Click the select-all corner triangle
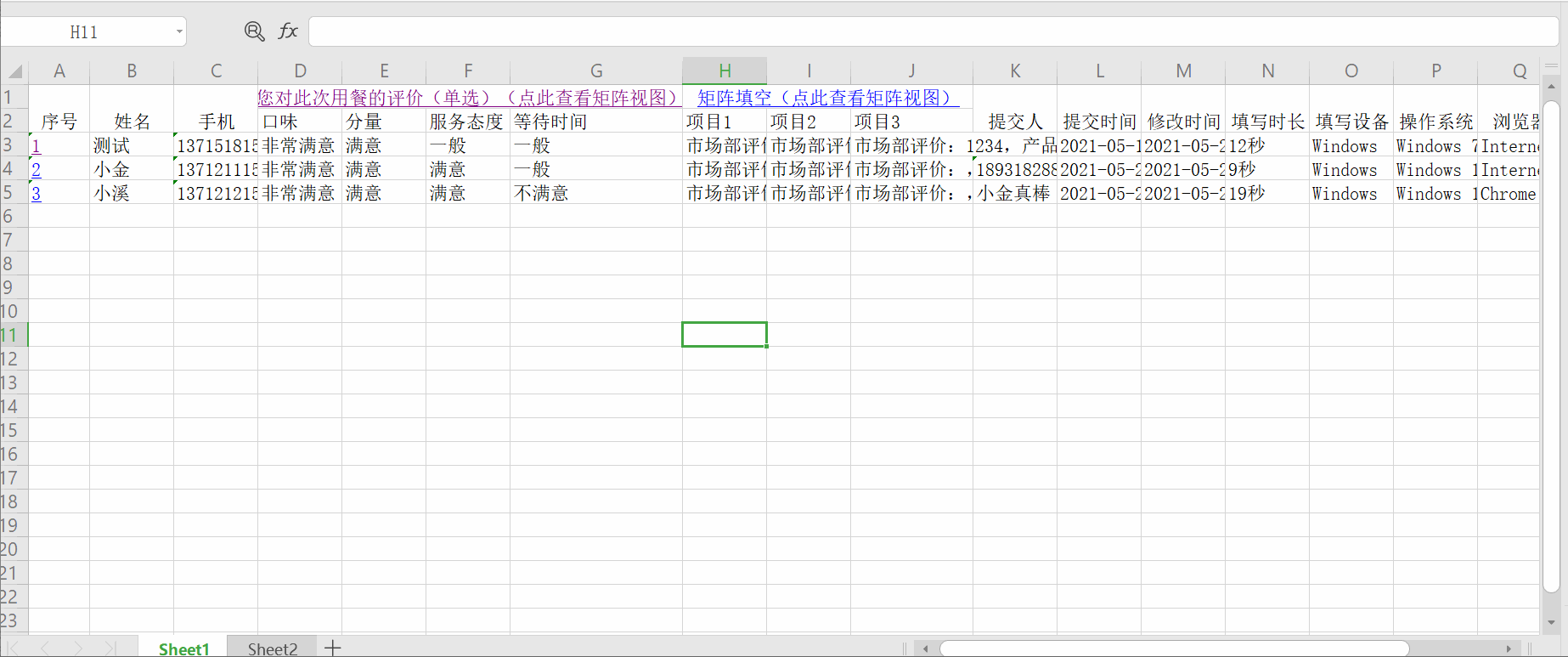The image size is (1568, 657). [x=14, y=71]
